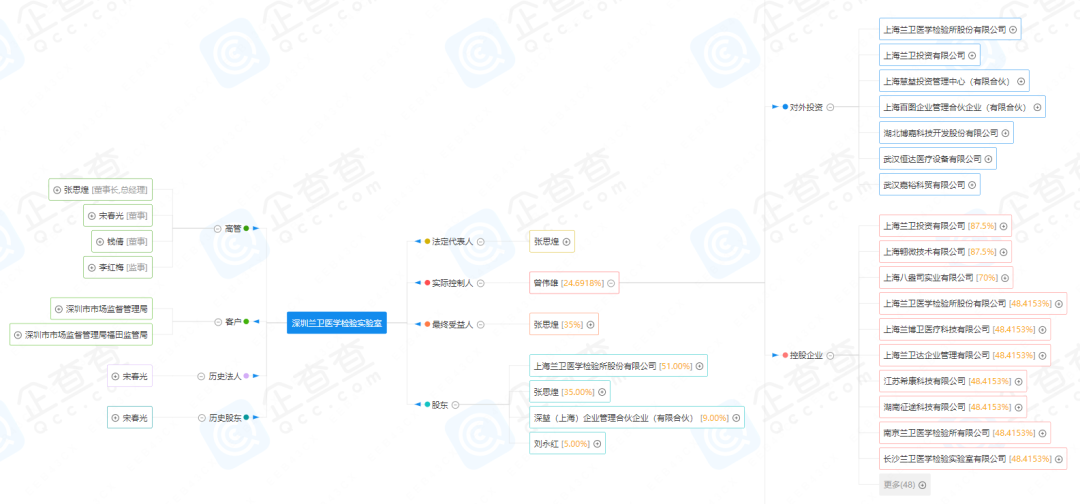Viewport: 1080px width, 504px height.
Task: Select central node 深圳兰卫医学检验实验室
Action: tap(337, 322)
